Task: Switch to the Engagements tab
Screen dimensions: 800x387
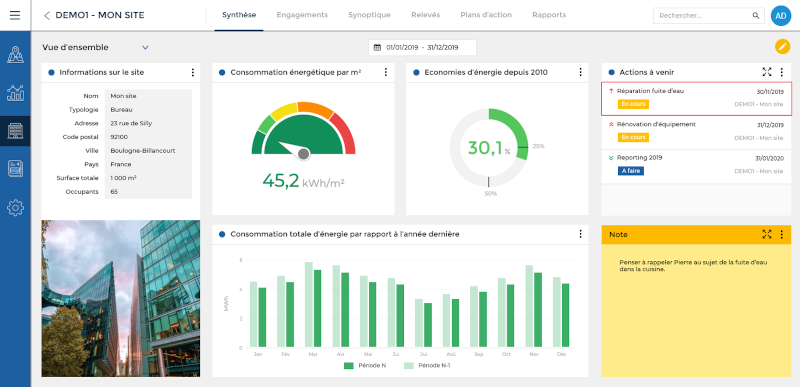Action: 302,15
